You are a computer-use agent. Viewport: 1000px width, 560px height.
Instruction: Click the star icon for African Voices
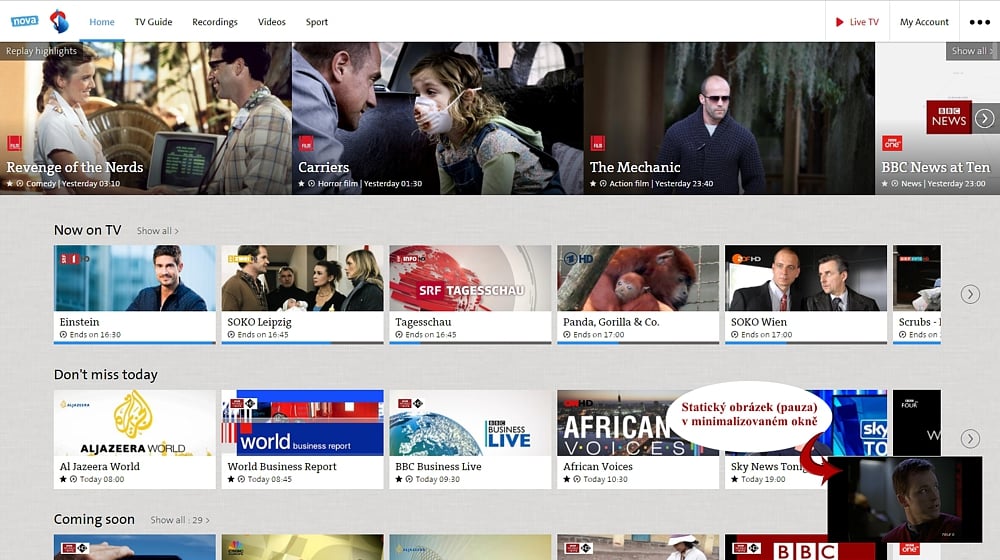566,479
